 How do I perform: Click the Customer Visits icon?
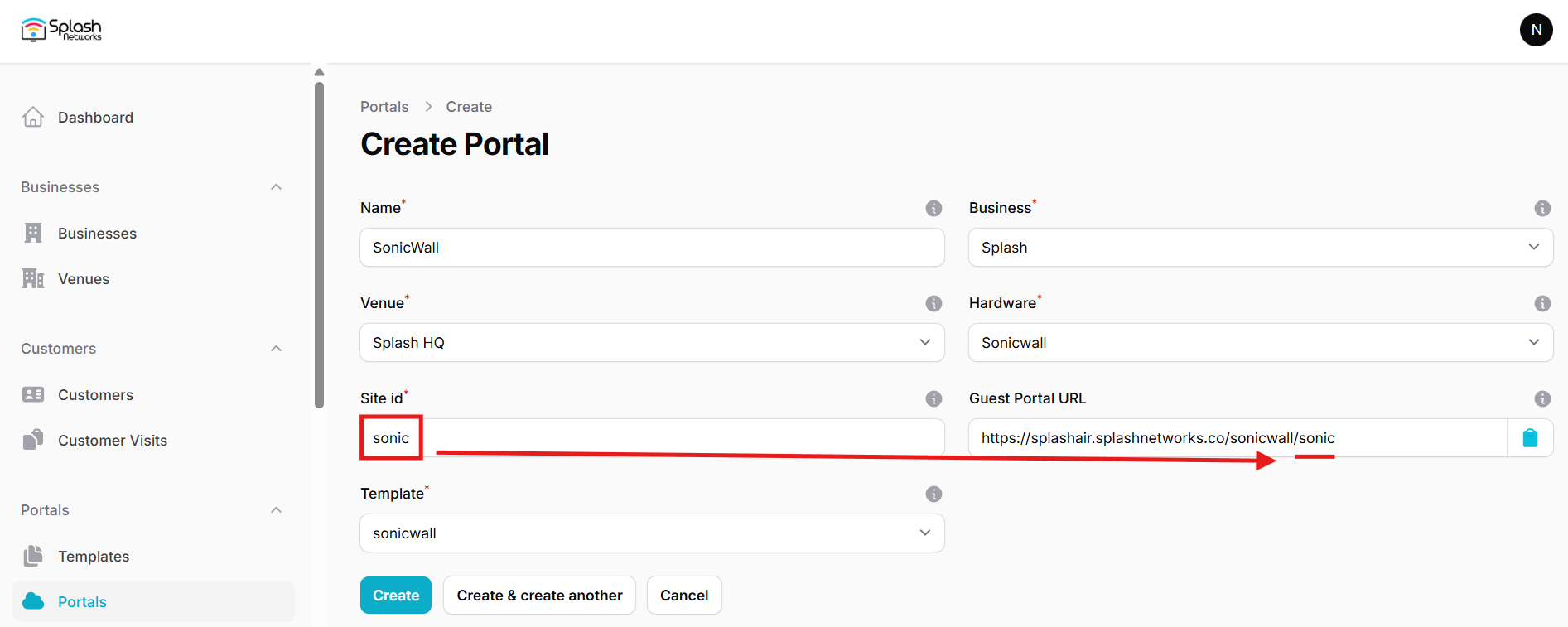pos(33,440)
